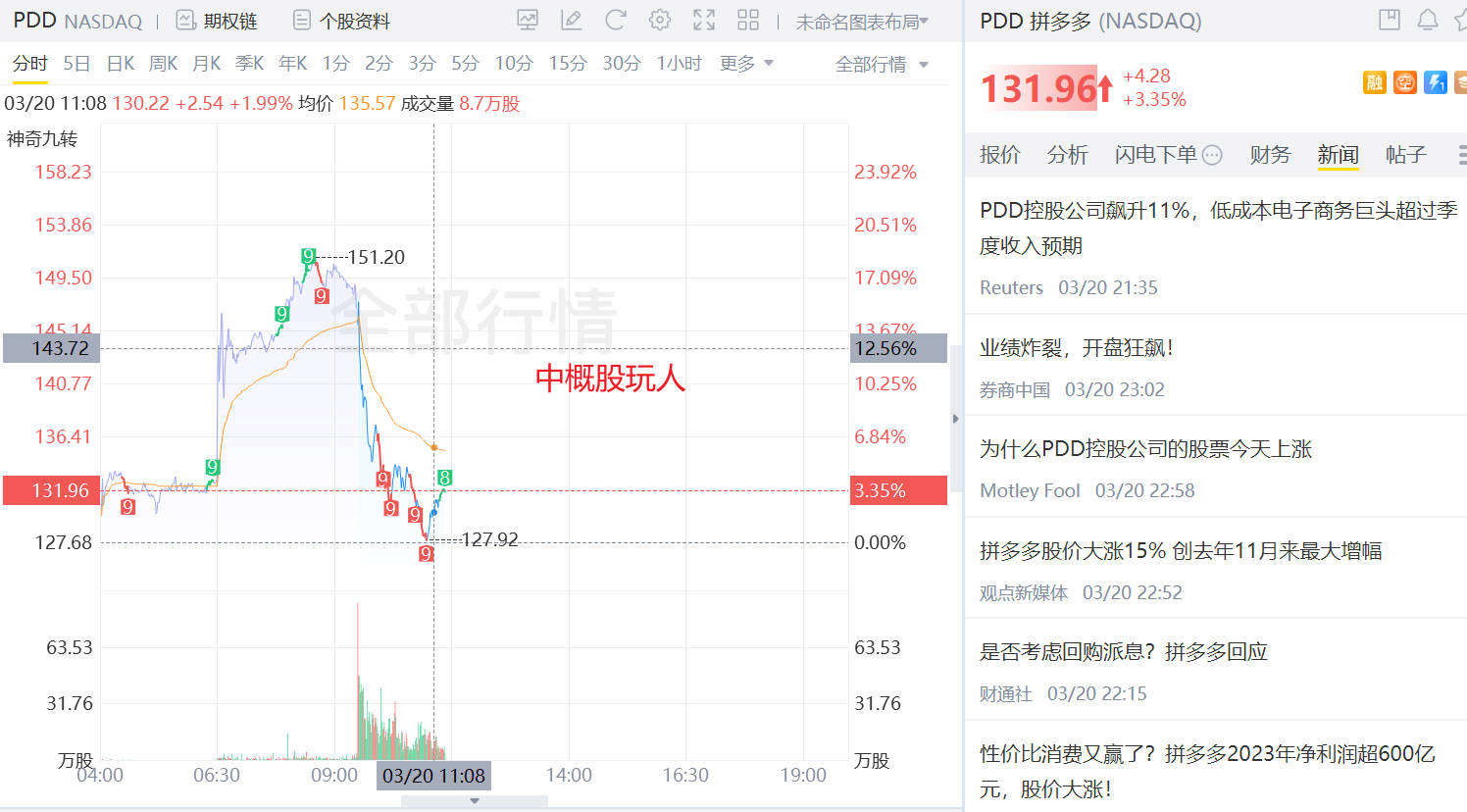Image resolution: width=1467 pixels, height=812 pixels.
Task: Switch to 5日 chart view
Action: pos(76,64)
